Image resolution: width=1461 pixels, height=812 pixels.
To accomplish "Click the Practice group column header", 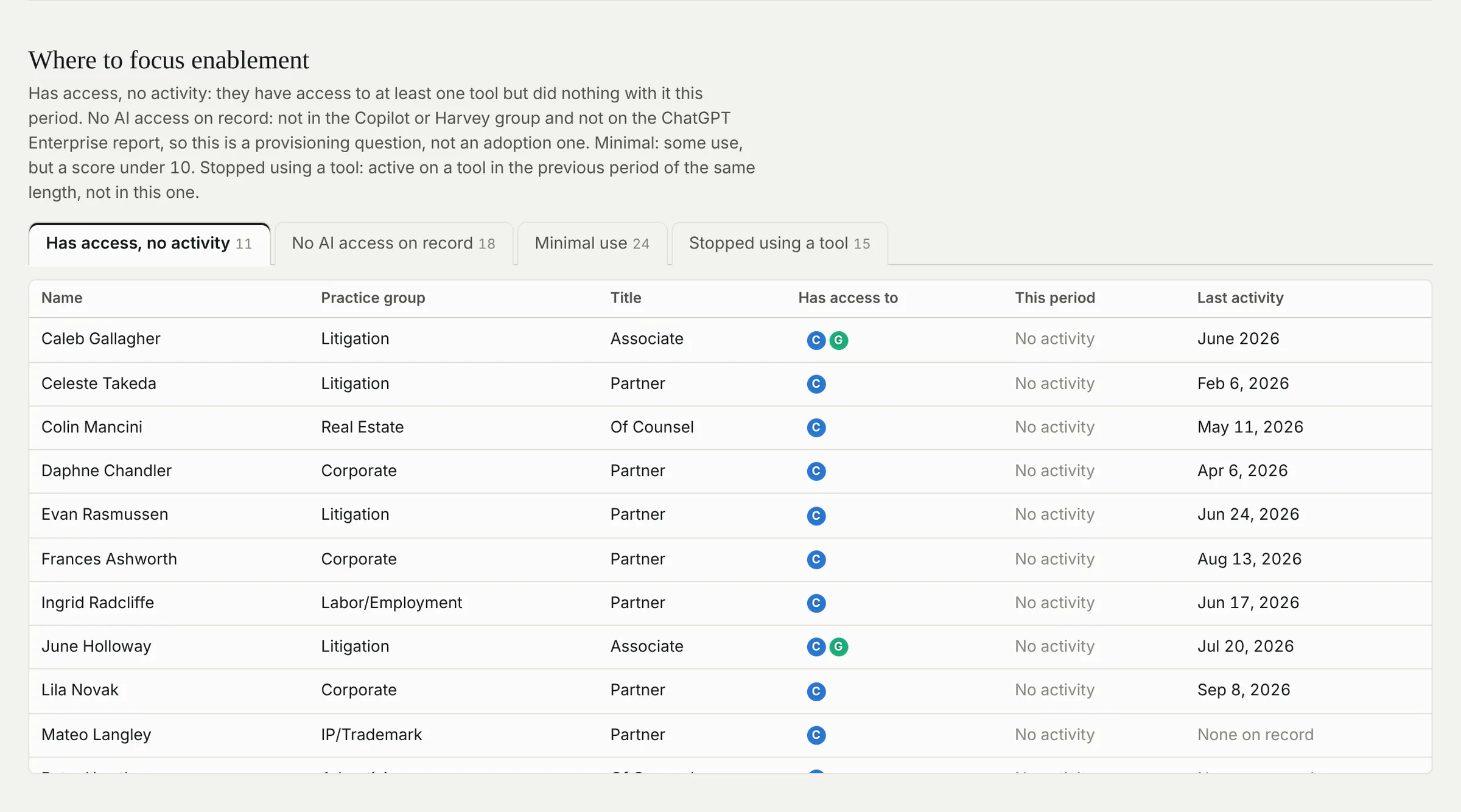I will (x=373, y=298).
